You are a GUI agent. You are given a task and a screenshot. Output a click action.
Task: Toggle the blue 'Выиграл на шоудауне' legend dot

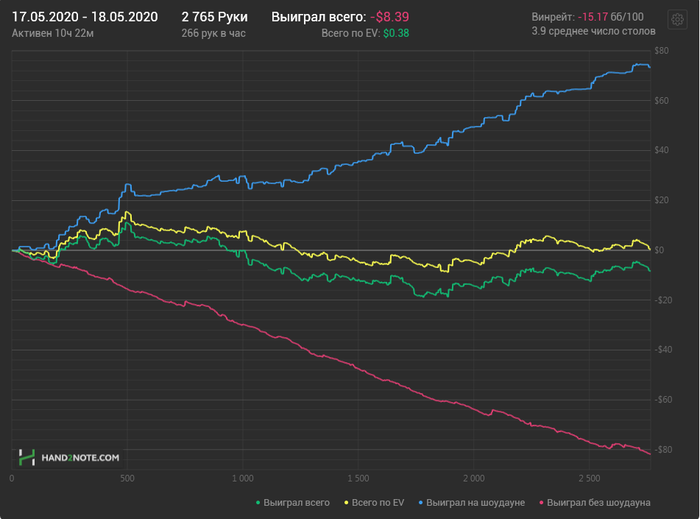tap(421, 503)
